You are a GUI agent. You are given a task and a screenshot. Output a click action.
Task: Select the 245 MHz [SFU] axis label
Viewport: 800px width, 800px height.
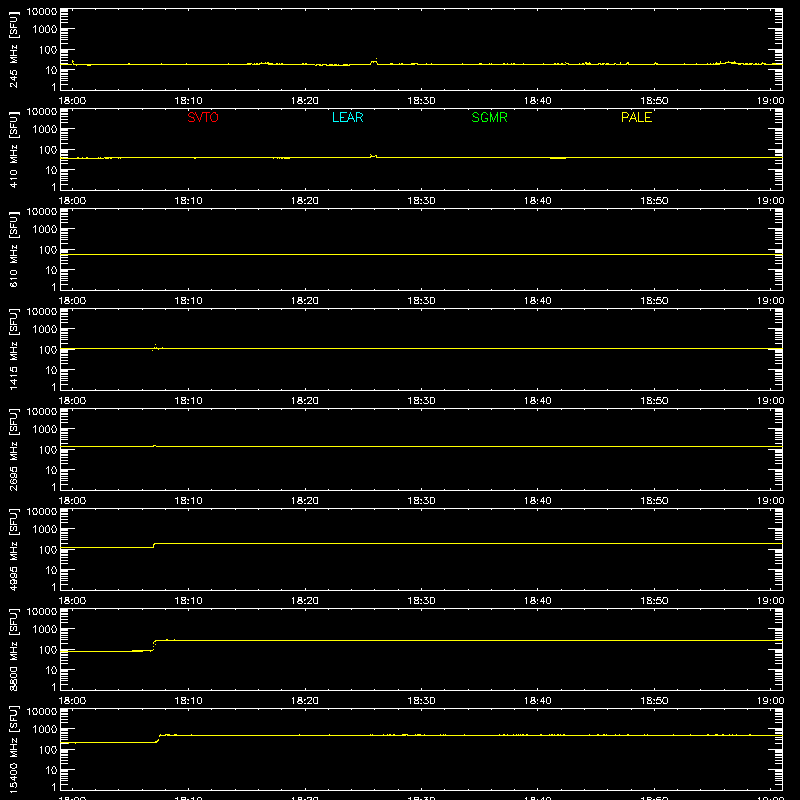point(14,50)
